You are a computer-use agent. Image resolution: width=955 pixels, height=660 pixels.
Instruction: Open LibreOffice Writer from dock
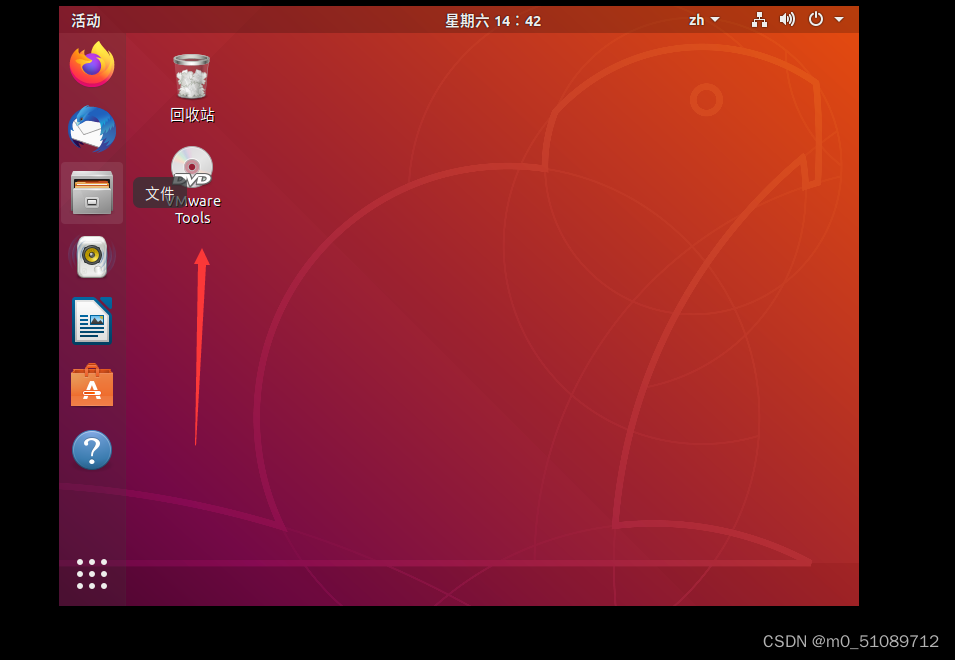pos(92,321)
